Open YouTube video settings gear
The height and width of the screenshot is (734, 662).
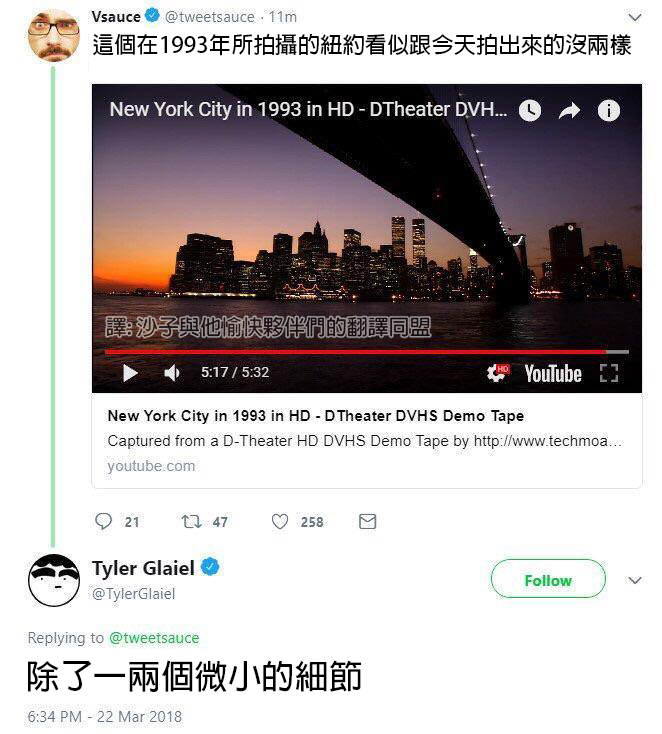coord(497,373)
